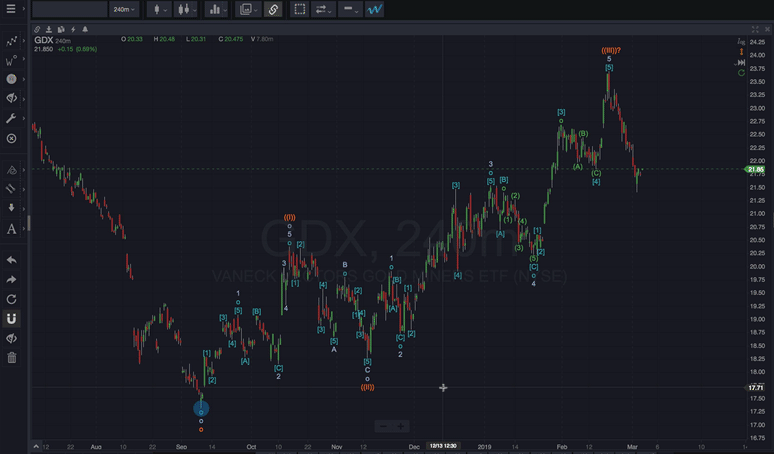The height and width of the screenshot is (454, 774).
Task: Click the GDX symbol label
Action: tap(43, 40)
